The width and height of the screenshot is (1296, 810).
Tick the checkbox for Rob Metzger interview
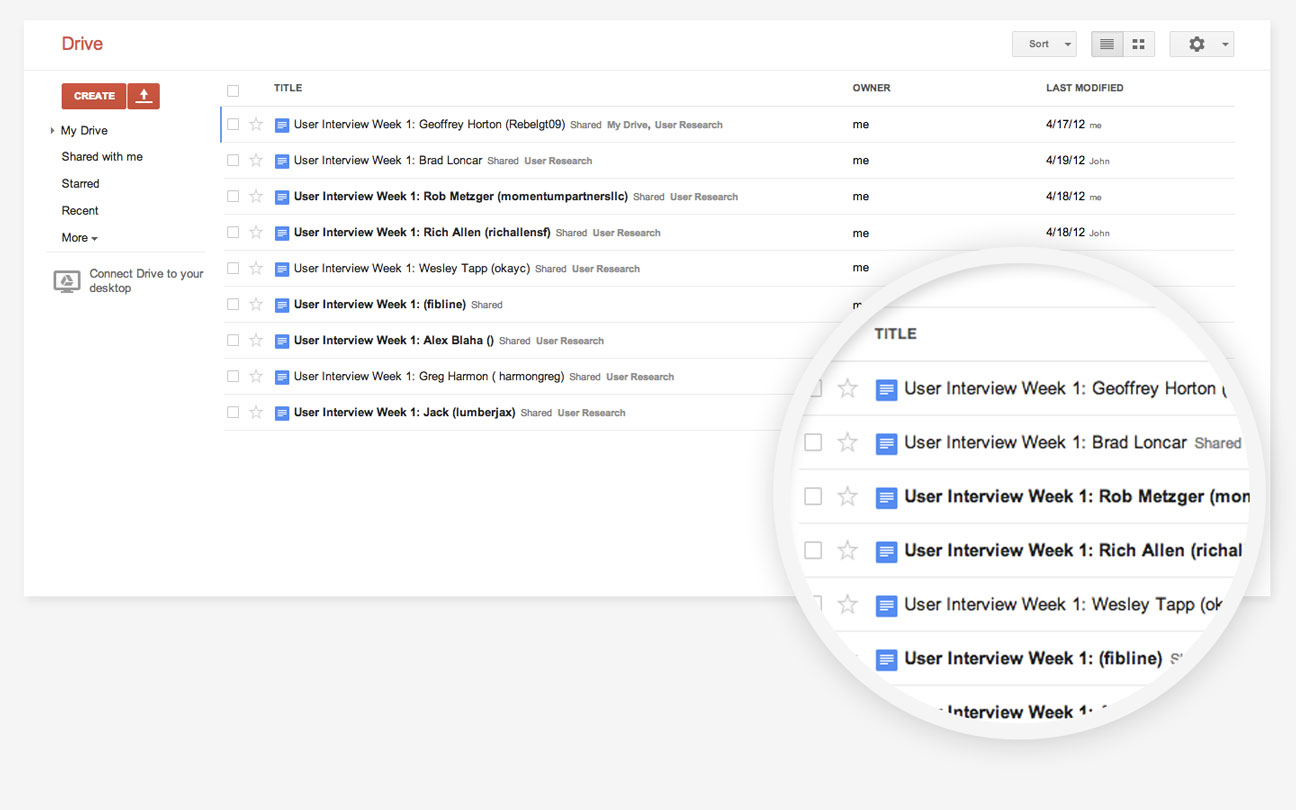(233, 197)
